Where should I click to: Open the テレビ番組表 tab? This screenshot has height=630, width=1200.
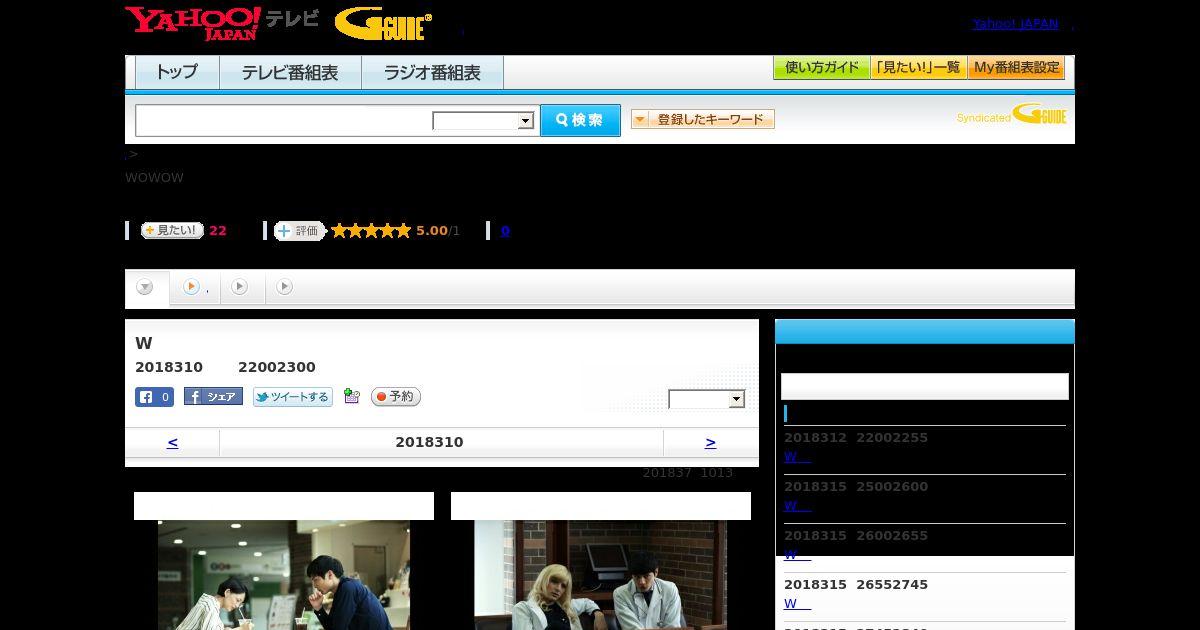(290, 73)
